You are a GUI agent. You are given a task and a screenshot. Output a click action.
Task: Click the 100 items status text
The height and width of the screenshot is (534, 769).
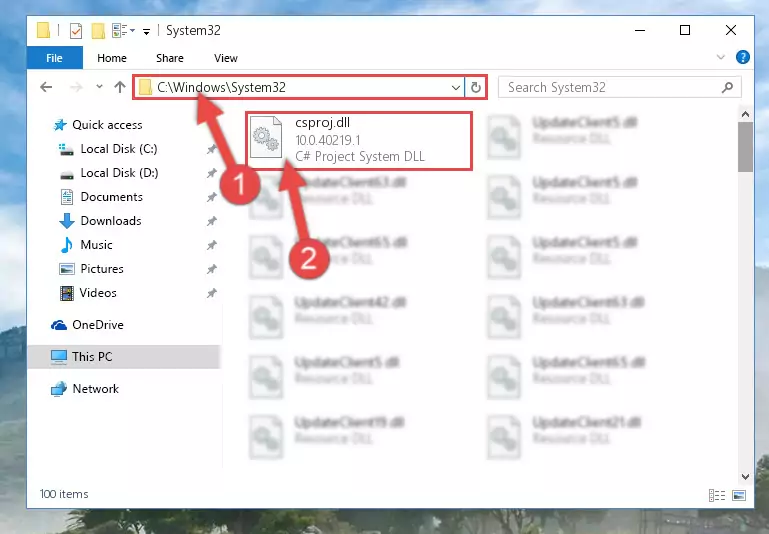point(64,494)
